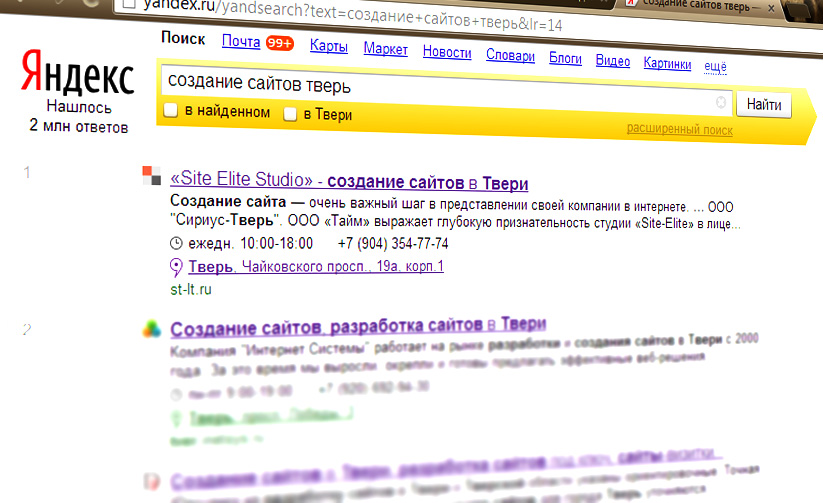Go to the Новости section
The height and width of the screenshot is (503, 823).
[x=447, y=51]
